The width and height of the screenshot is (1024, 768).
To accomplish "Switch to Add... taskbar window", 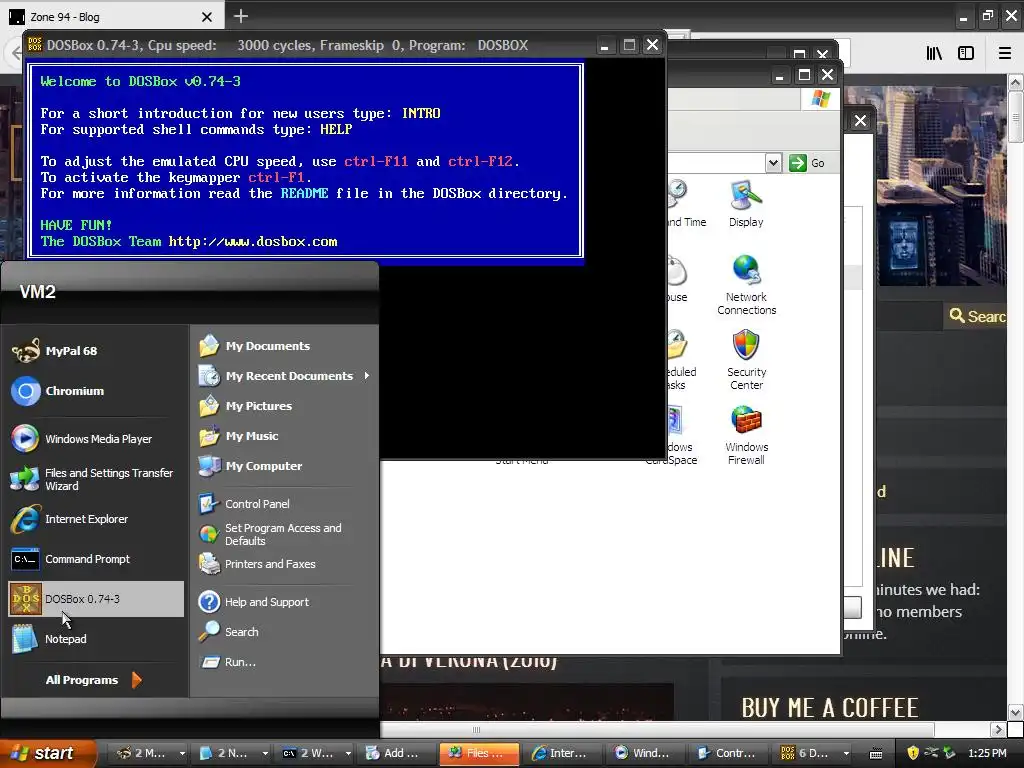I will [x=394, y=754].
